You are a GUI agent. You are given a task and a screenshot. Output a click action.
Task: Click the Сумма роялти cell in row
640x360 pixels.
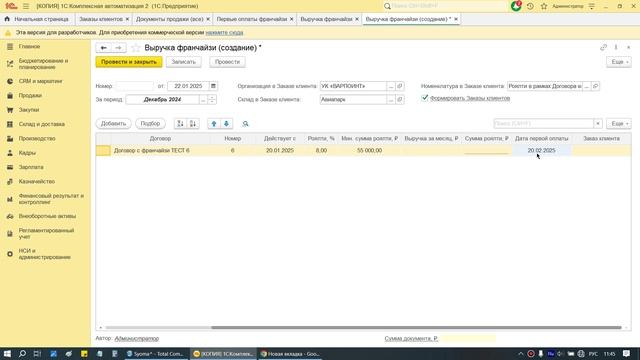click(487, 151)
